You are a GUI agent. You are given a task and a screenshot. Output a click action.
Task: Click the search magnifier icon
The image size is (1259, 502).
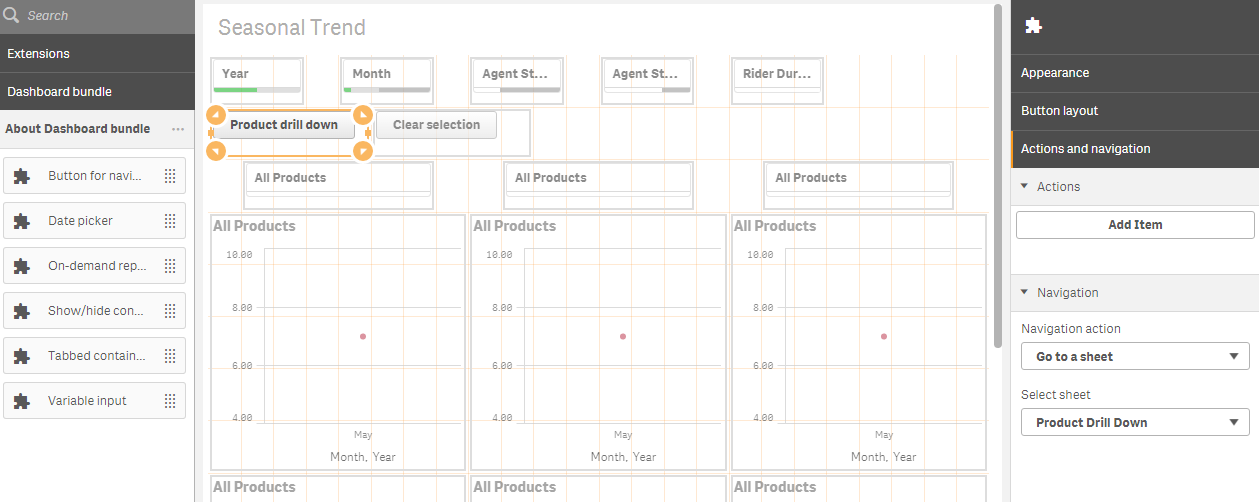pos(12,15)
